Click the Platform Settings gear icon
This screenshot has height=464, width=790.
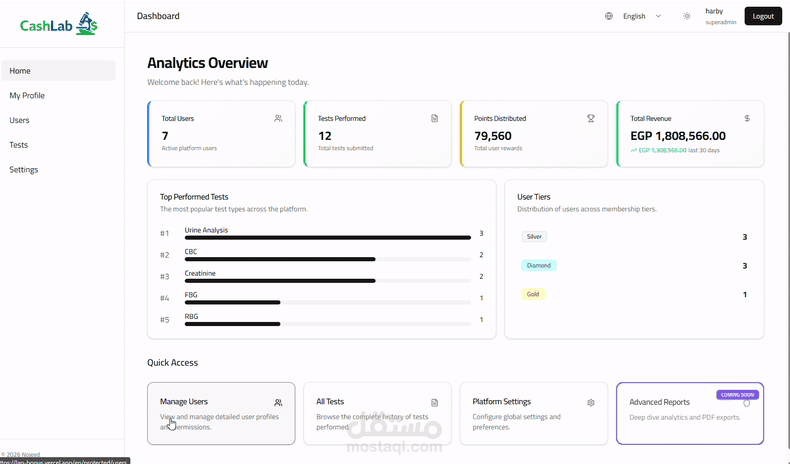point(590,403)
